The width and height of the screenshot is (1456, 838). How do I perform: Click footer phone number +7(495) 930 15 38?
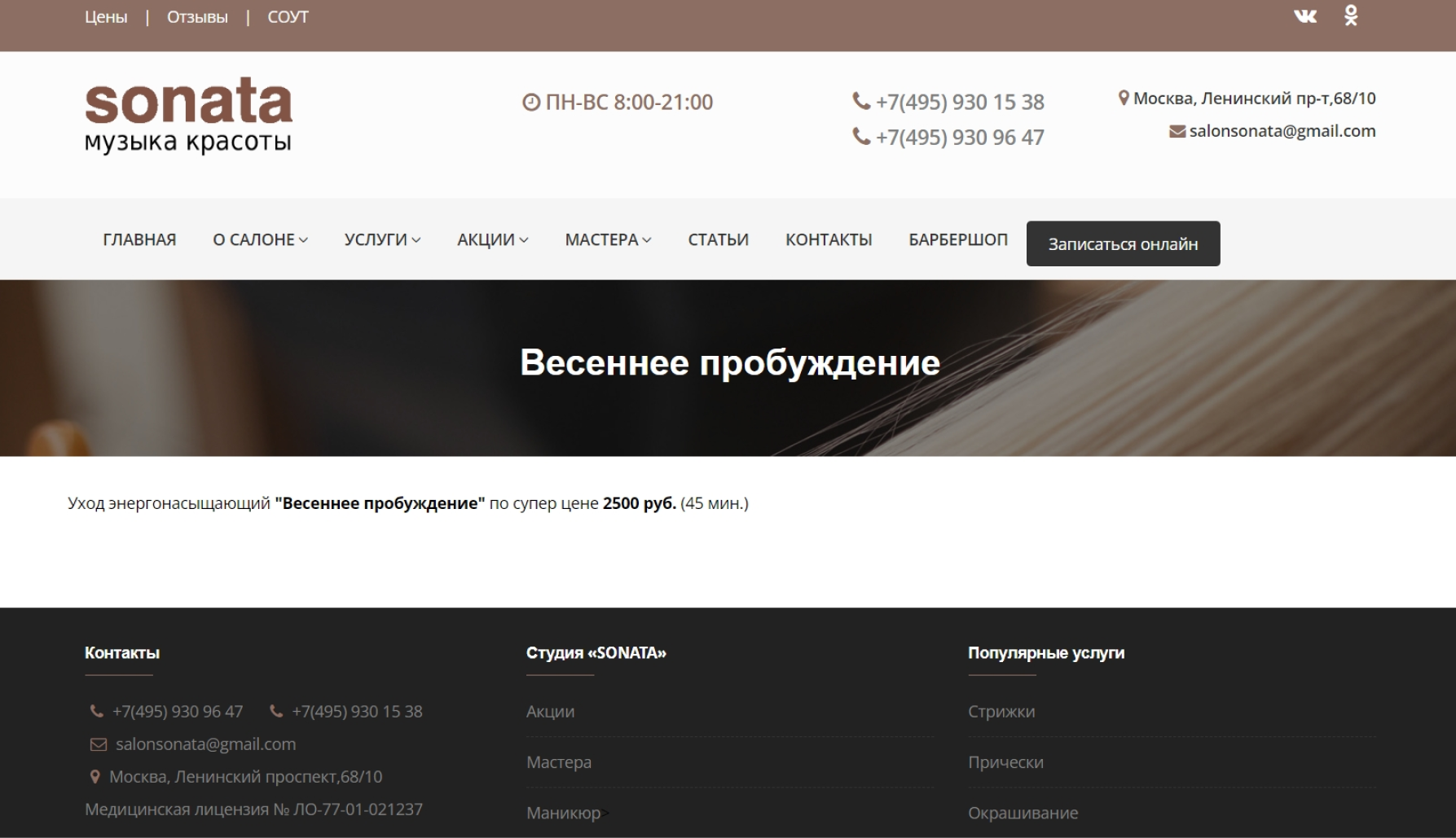[x=357, y=711]
